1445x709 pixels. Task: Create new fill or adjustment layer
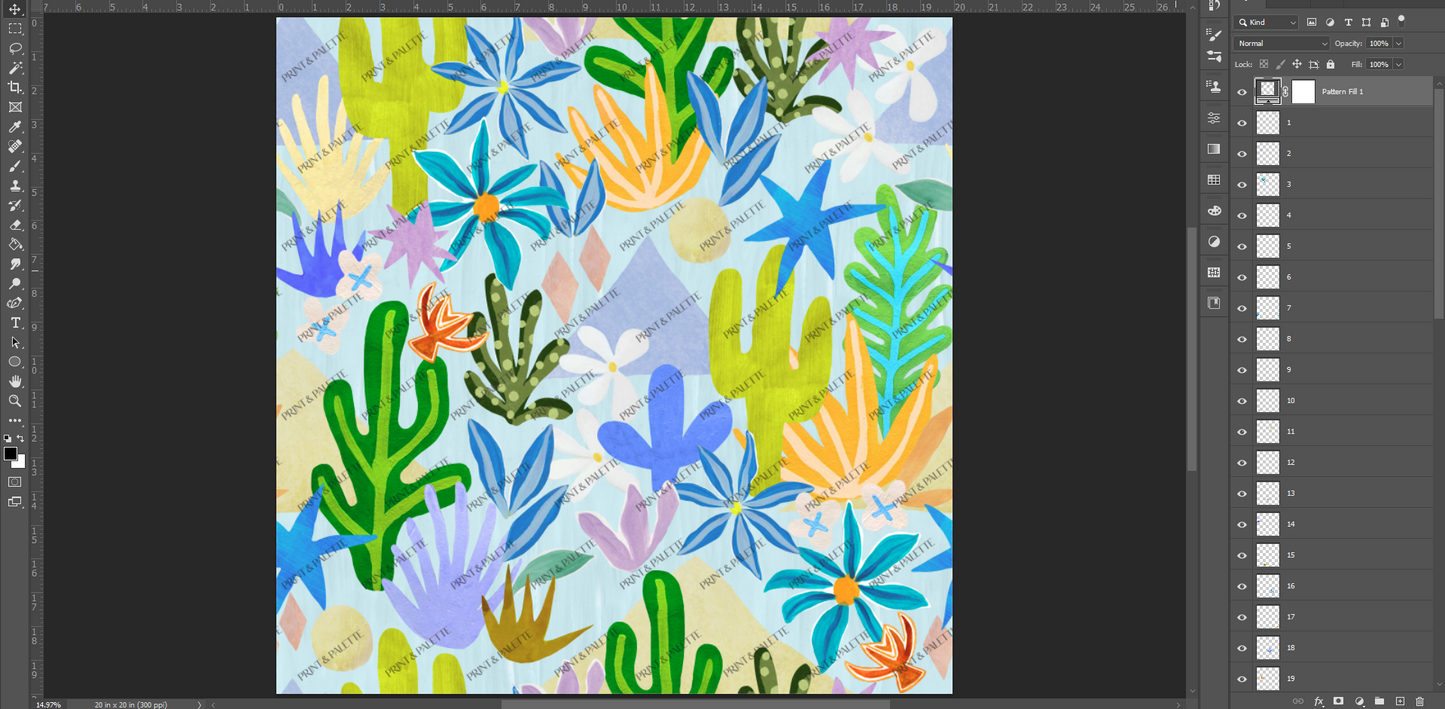1358,701
